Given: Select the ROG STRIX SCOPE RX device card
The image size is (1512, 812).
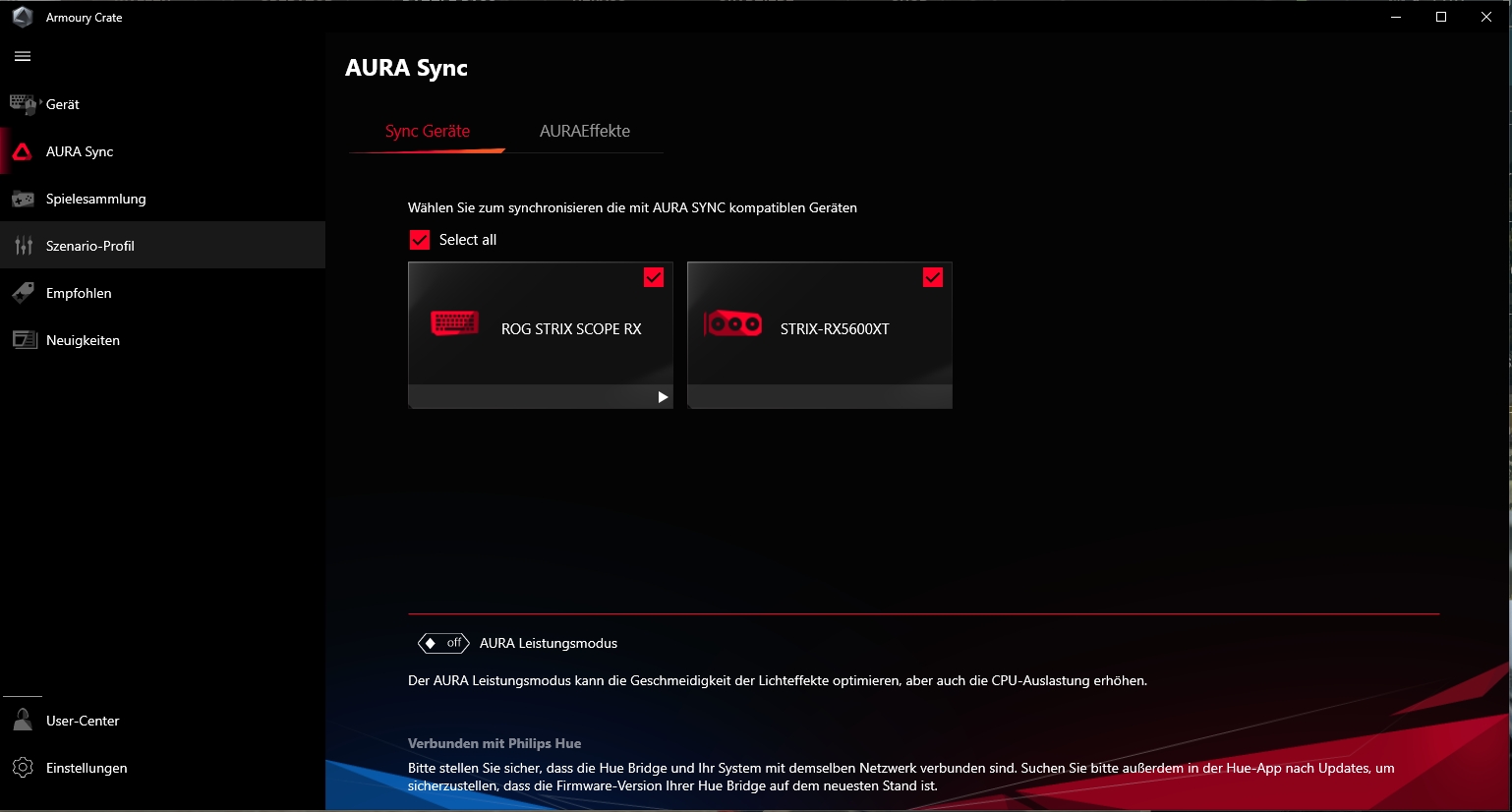Looking at the screenshot, I should 541,335.
